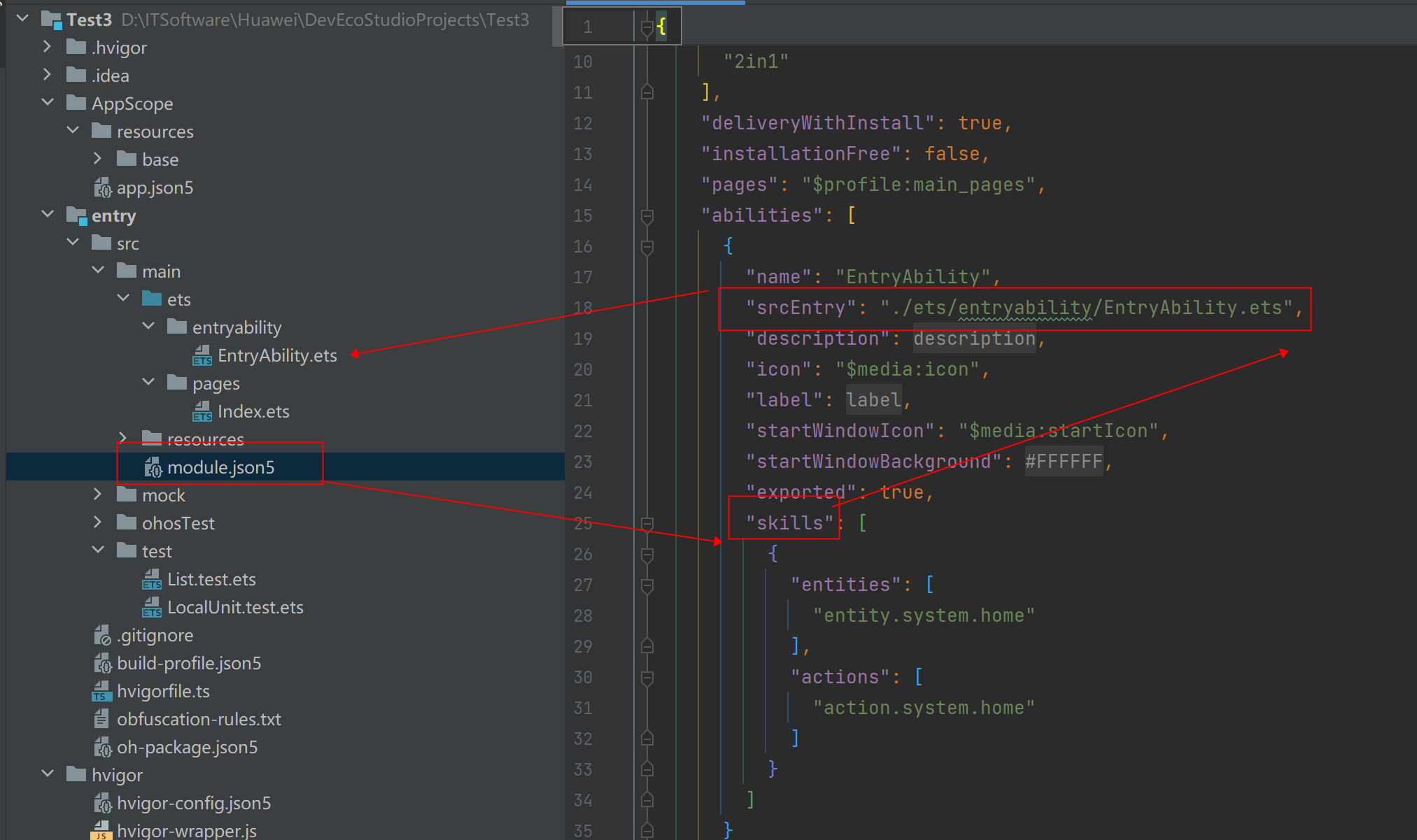
Task: Collapse the AppScope resources folder
Action: (x=73, y=130)
